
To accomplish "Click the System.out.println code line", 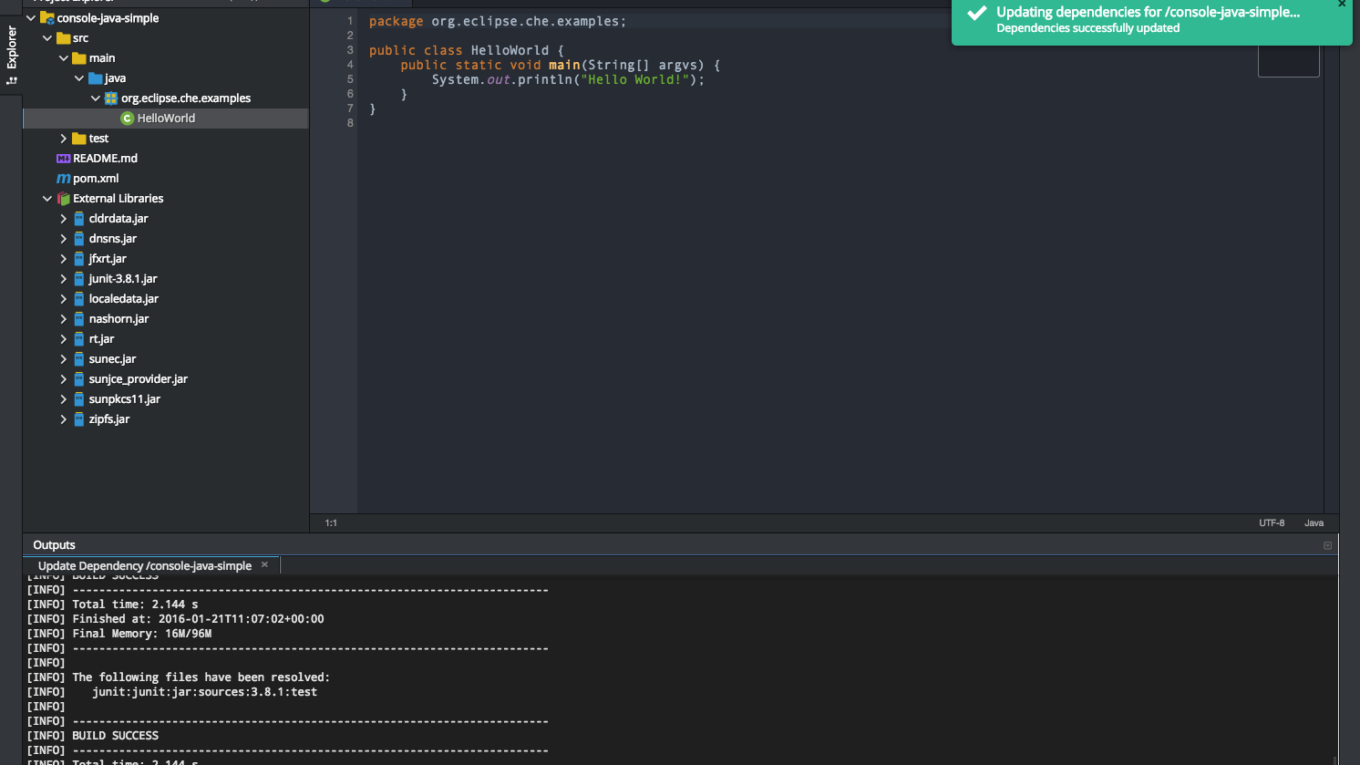I will [x=568, y=79].
